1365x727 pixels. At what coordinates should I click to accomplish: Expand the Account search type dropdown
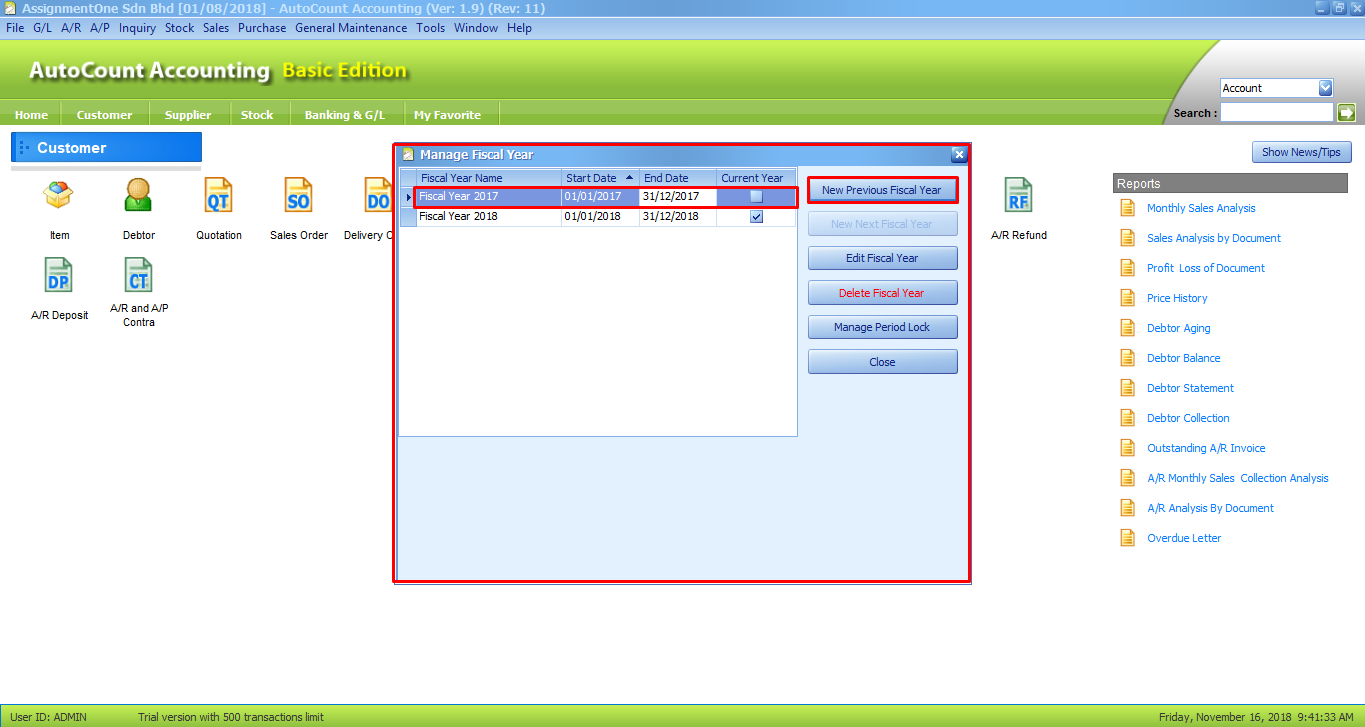tap(1325, 88)
